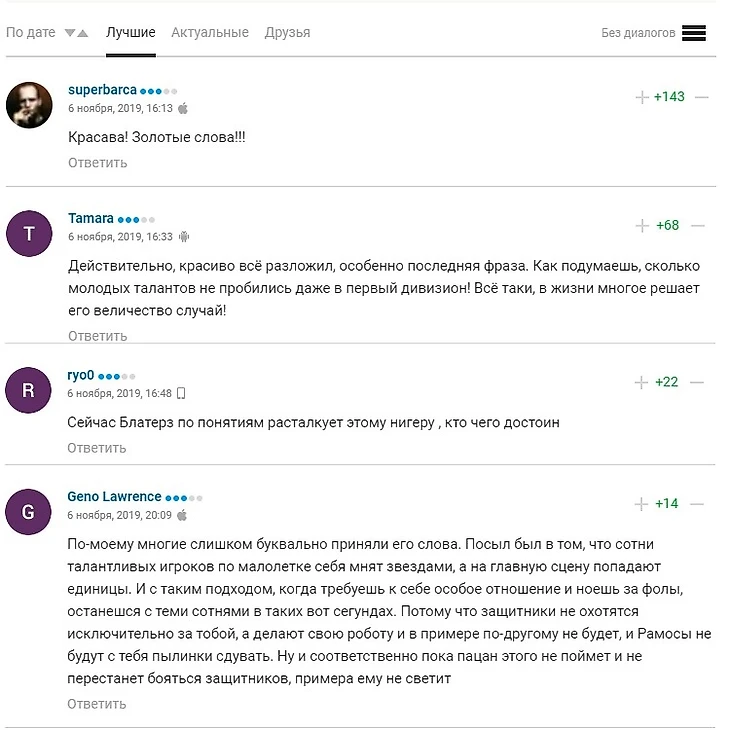This screenshot has height=730, width=730.
Task: Open the Tamara username profile link
Action: coord(91,218)
